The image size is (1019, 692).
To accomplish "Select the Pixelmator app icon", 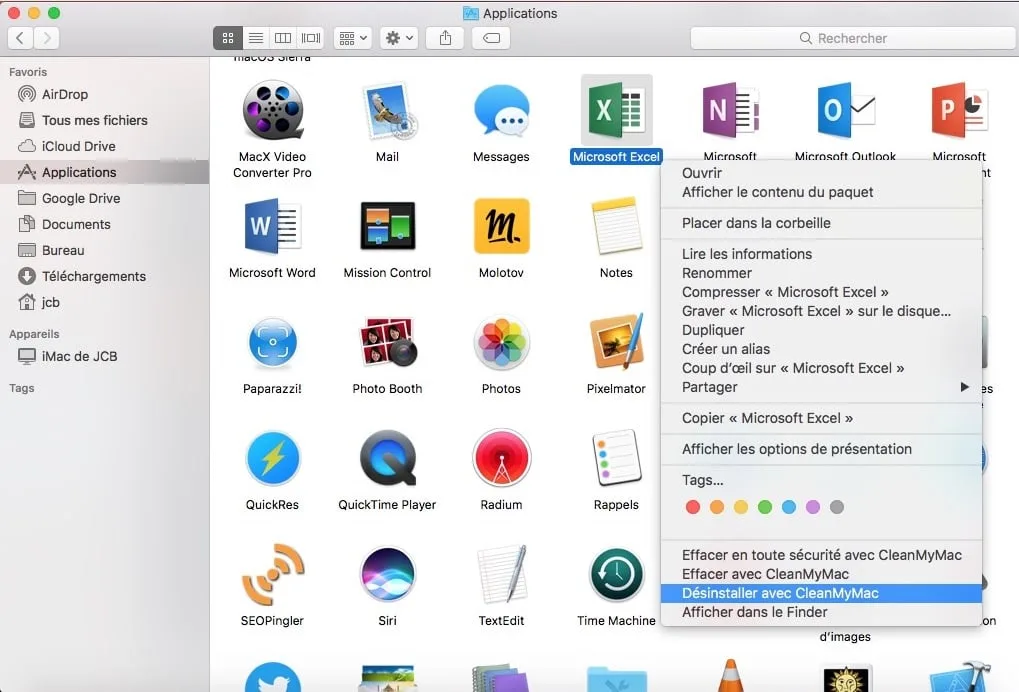I will pos(616,342).
